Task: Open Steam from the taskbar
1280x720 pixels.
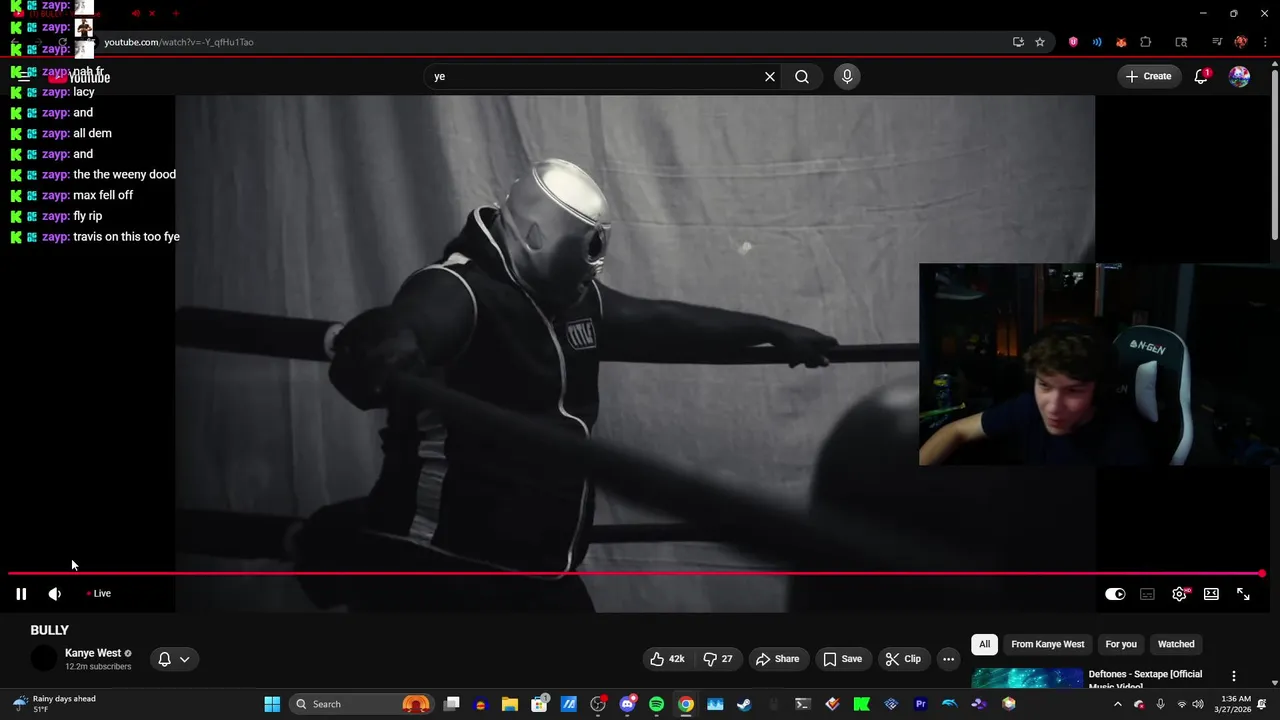Action: (744, 704)
